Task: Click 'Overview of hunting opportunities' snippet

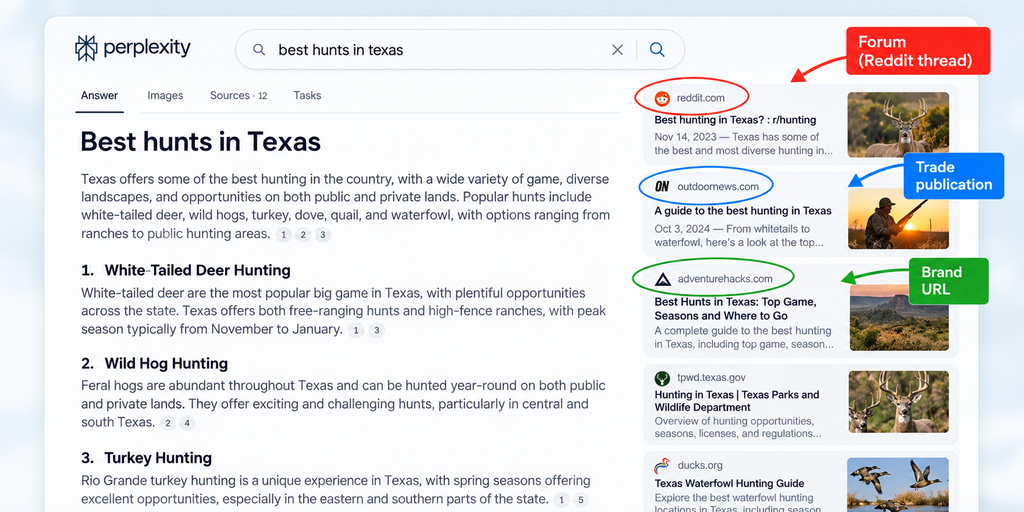Action: (x=738, y=427)
